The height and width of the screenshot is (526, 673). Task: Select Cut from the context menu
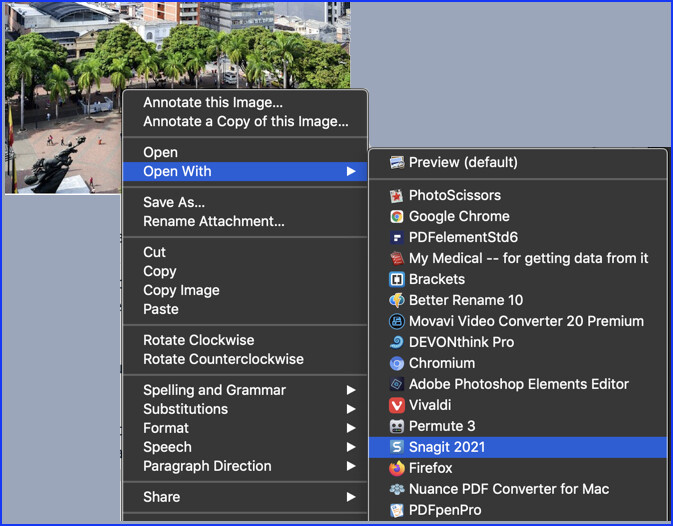245,252
